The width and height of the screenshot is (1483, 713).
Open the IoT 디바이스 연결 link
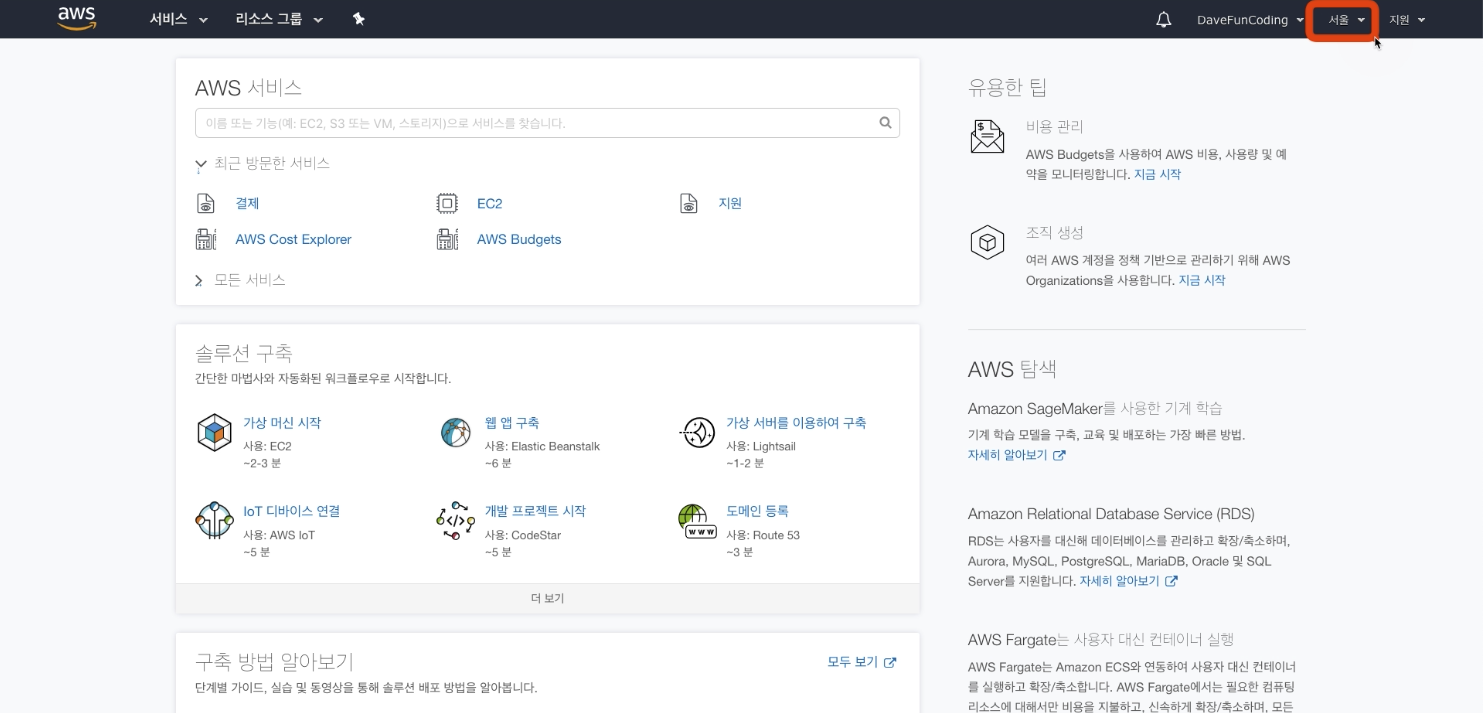click(x=292, y=511)
